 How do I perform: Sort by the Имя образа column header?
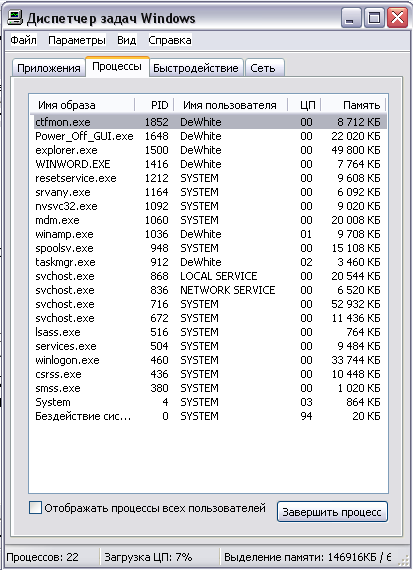click(82, 105)
